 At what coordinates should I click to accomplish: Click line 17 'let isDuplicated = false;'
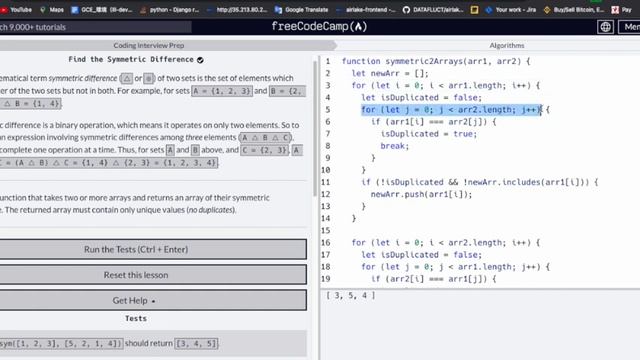click(x=421, y=255)
